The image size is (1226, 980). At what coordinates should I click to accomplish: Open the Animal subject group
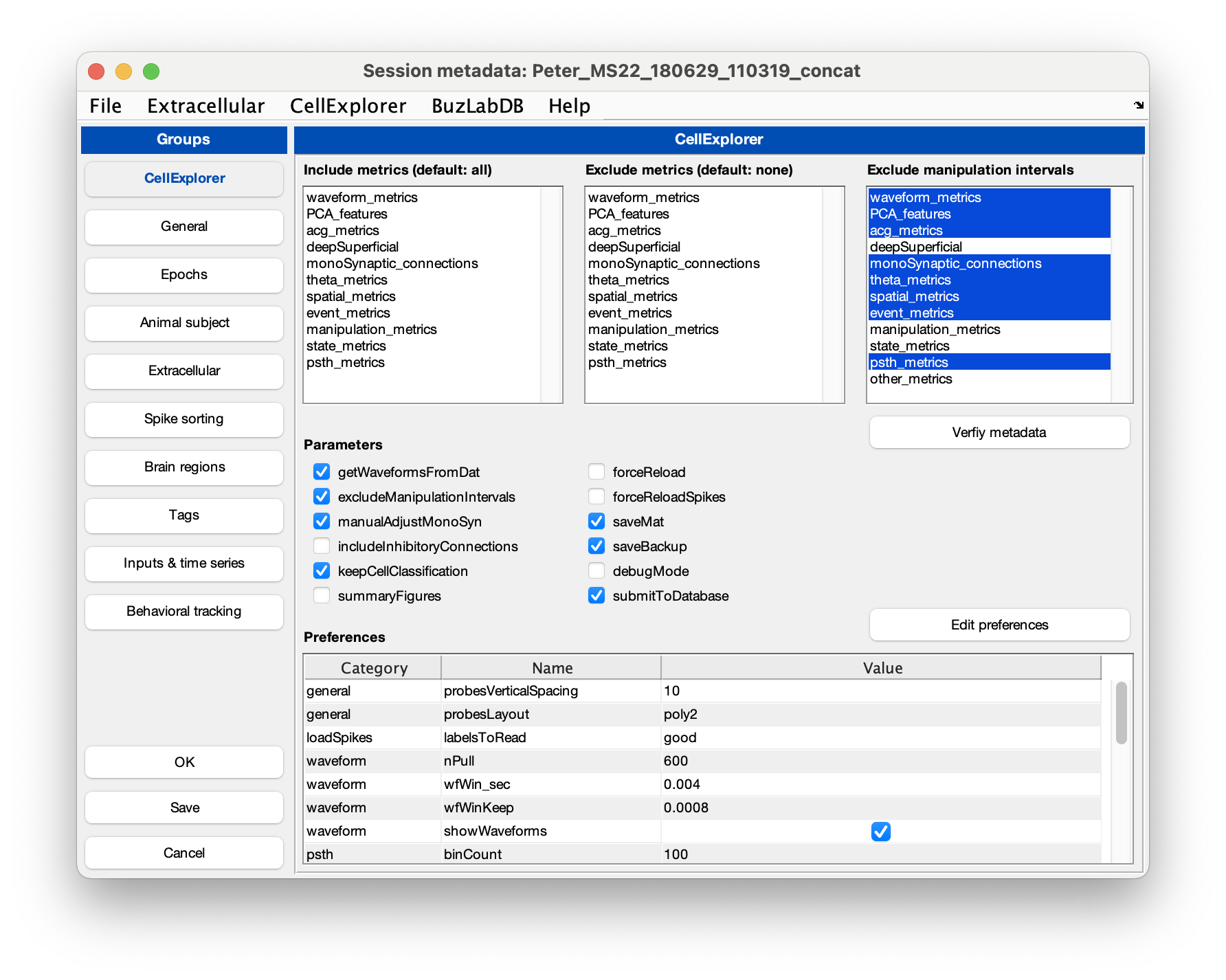184,323
